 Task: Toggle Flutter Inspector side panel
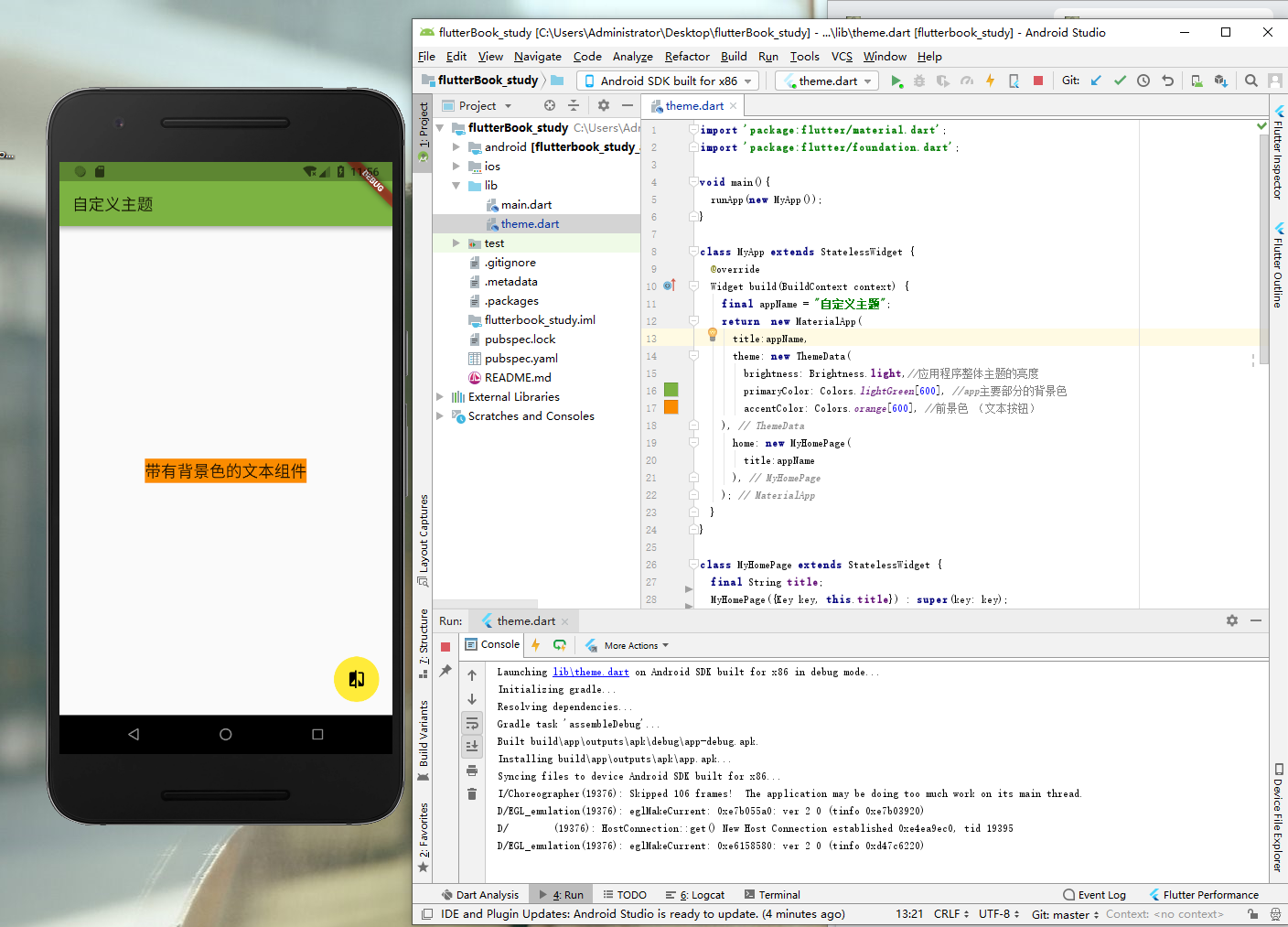(1278, 154)
